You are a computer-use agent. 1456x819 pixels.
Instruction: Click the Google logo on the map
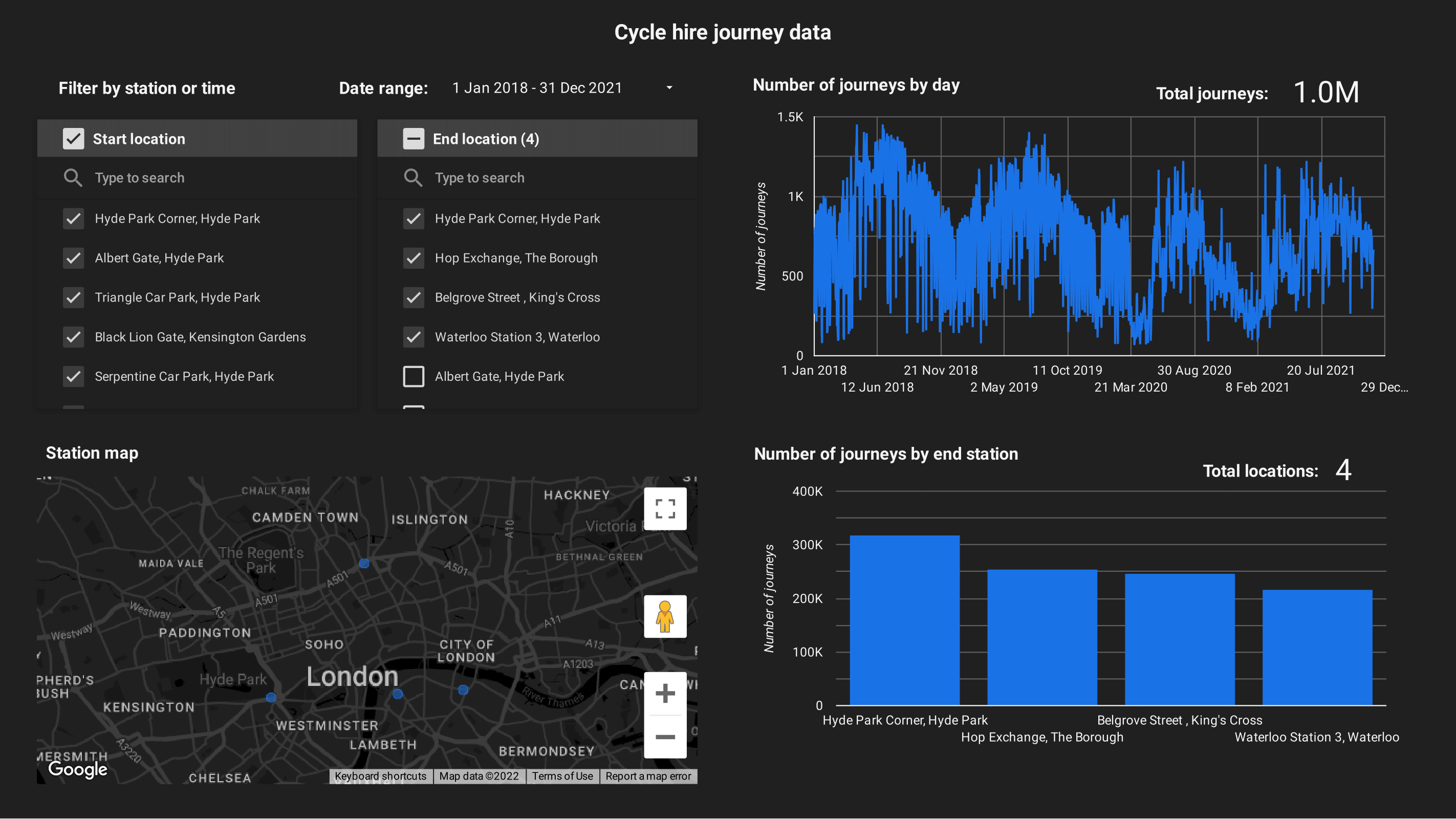click(x=77, y=769)
